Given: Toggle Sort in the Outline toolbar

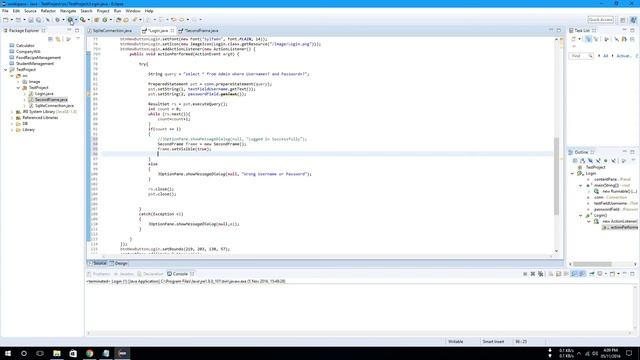Looking at the screenshot, I should tap(582, 160).
